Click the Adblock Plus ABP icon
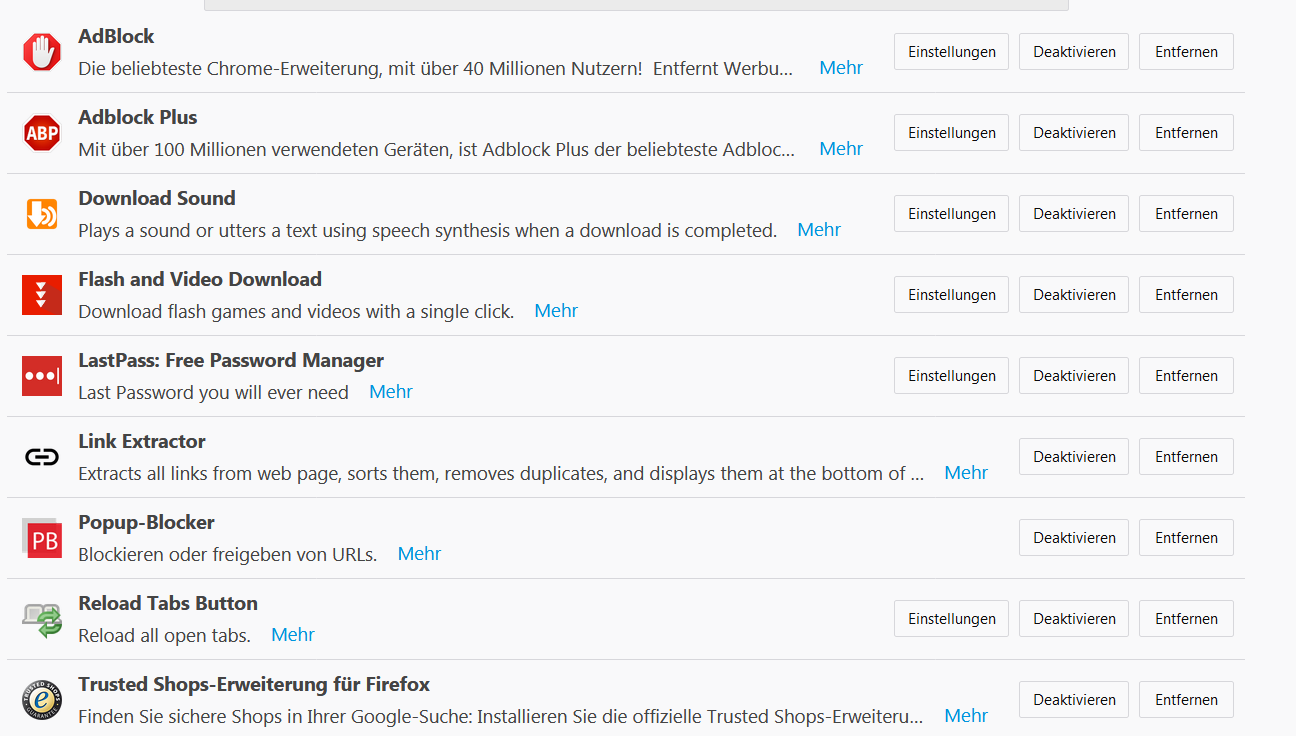Image resolution: width=1296 pixels, height=736 pixels. coord(42,133)
